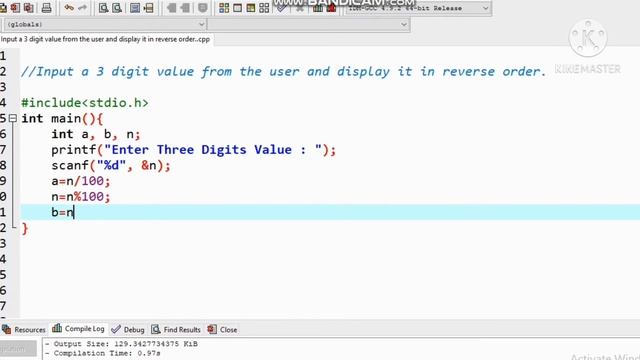Image resolution: width=640 pixels, height=360 pixels.
Task: Open the Profile Analysis chart icon
Action: (x=318, y=8)
